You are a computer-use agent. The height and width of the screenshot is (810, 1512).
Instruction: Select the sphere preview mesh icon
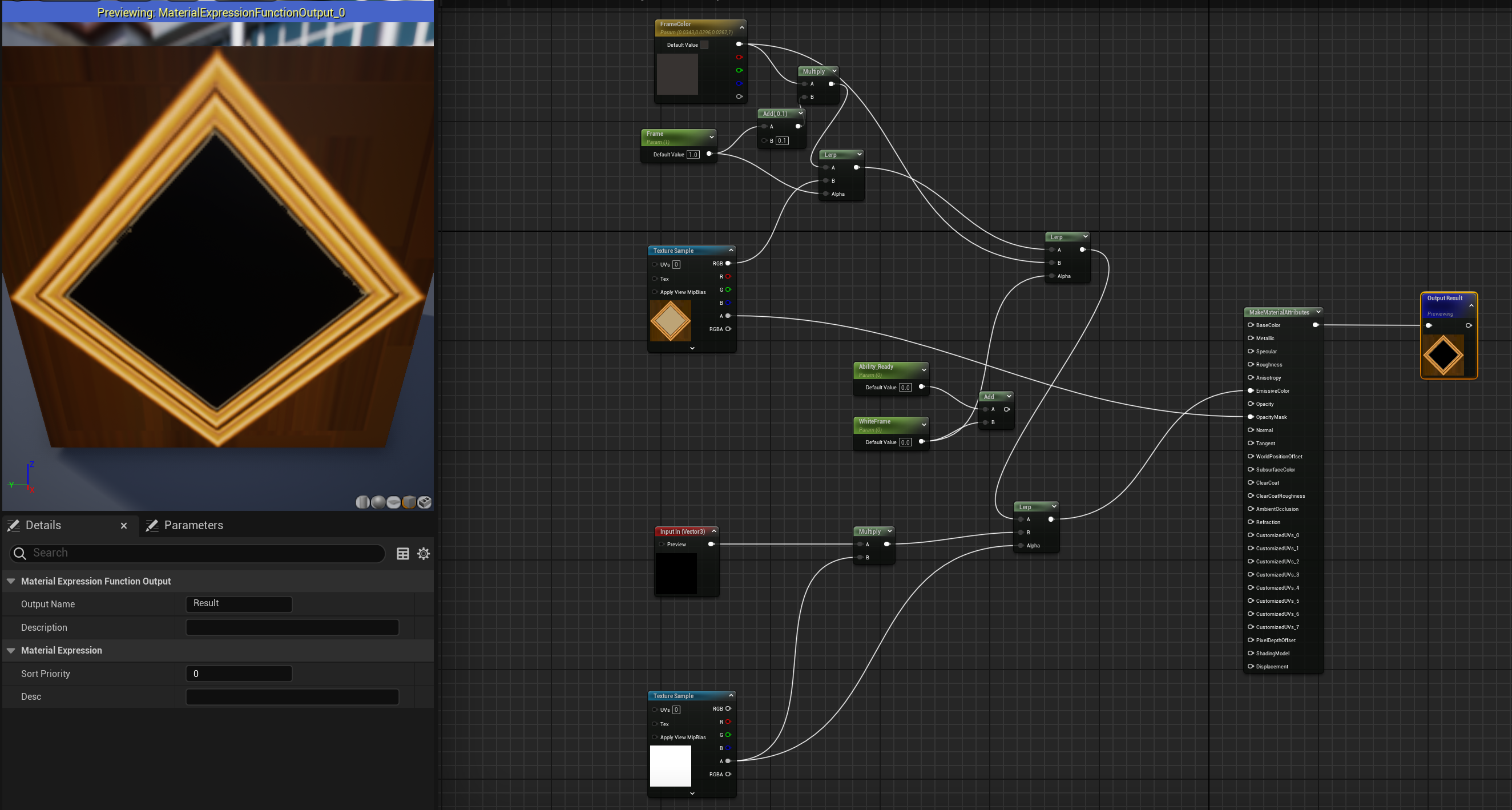(x=378, y=502)
